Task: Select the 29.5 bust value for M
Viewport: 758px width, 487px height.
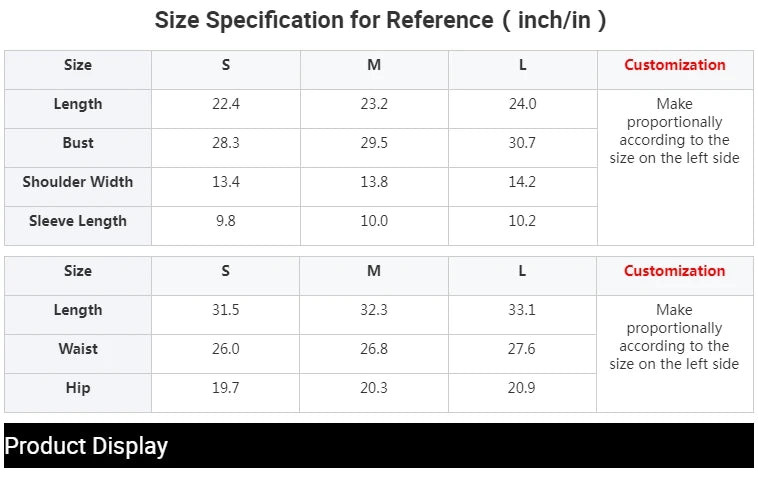Action: coord(374,143)
